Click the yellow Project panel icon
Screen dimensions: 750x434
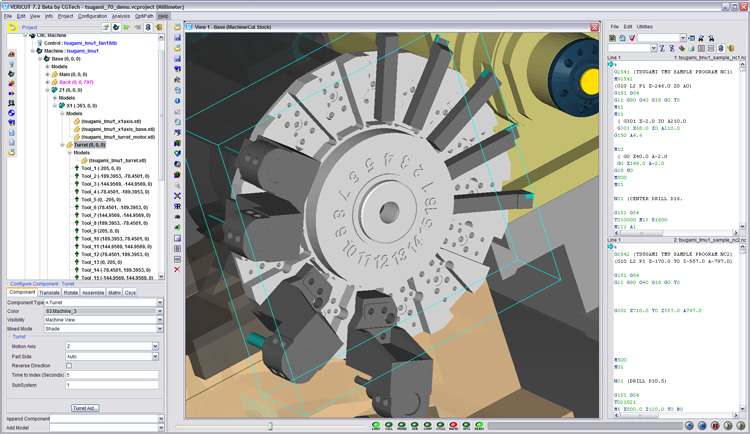(12, 28)
